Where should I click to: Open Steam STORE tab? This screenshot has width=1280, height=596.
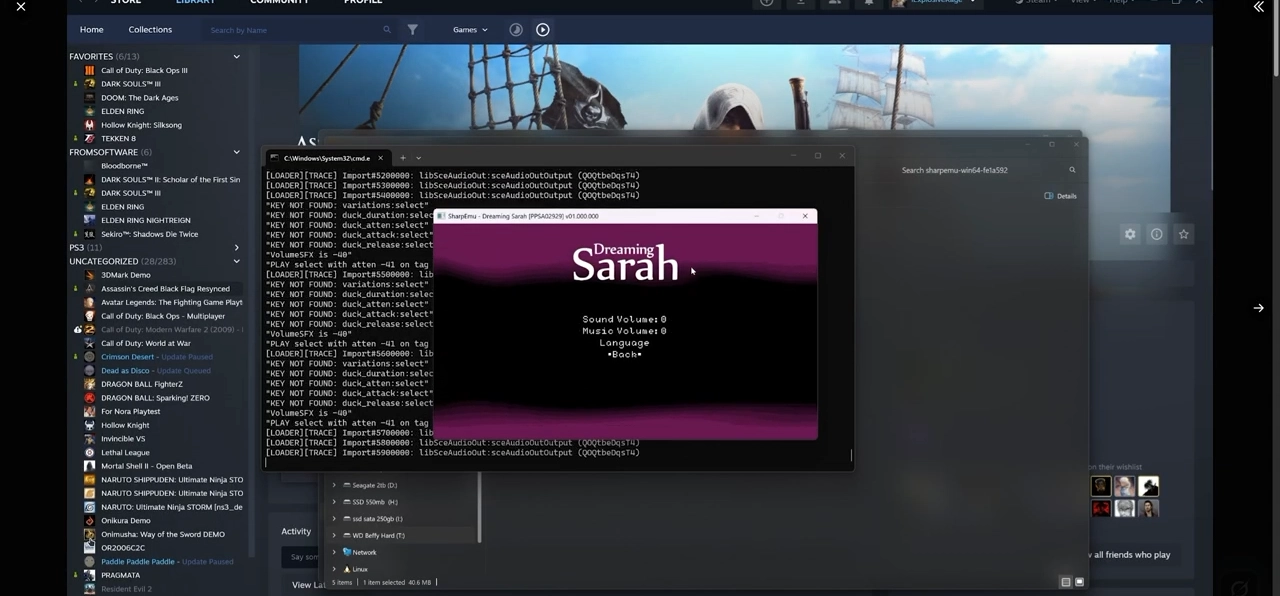125,2
